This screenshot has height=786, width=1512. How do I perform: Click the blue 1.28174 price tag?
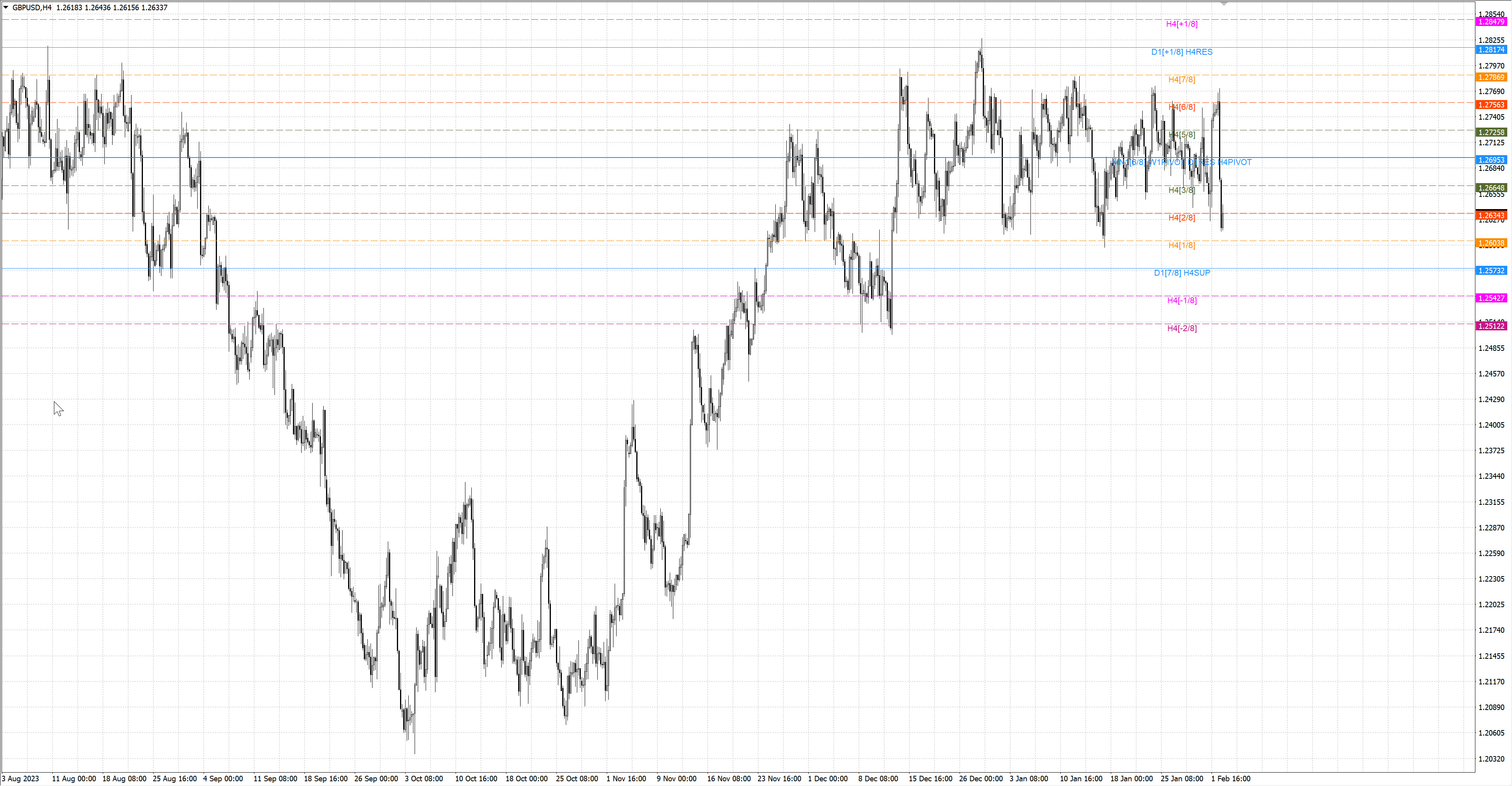[x=1491, y=50]
